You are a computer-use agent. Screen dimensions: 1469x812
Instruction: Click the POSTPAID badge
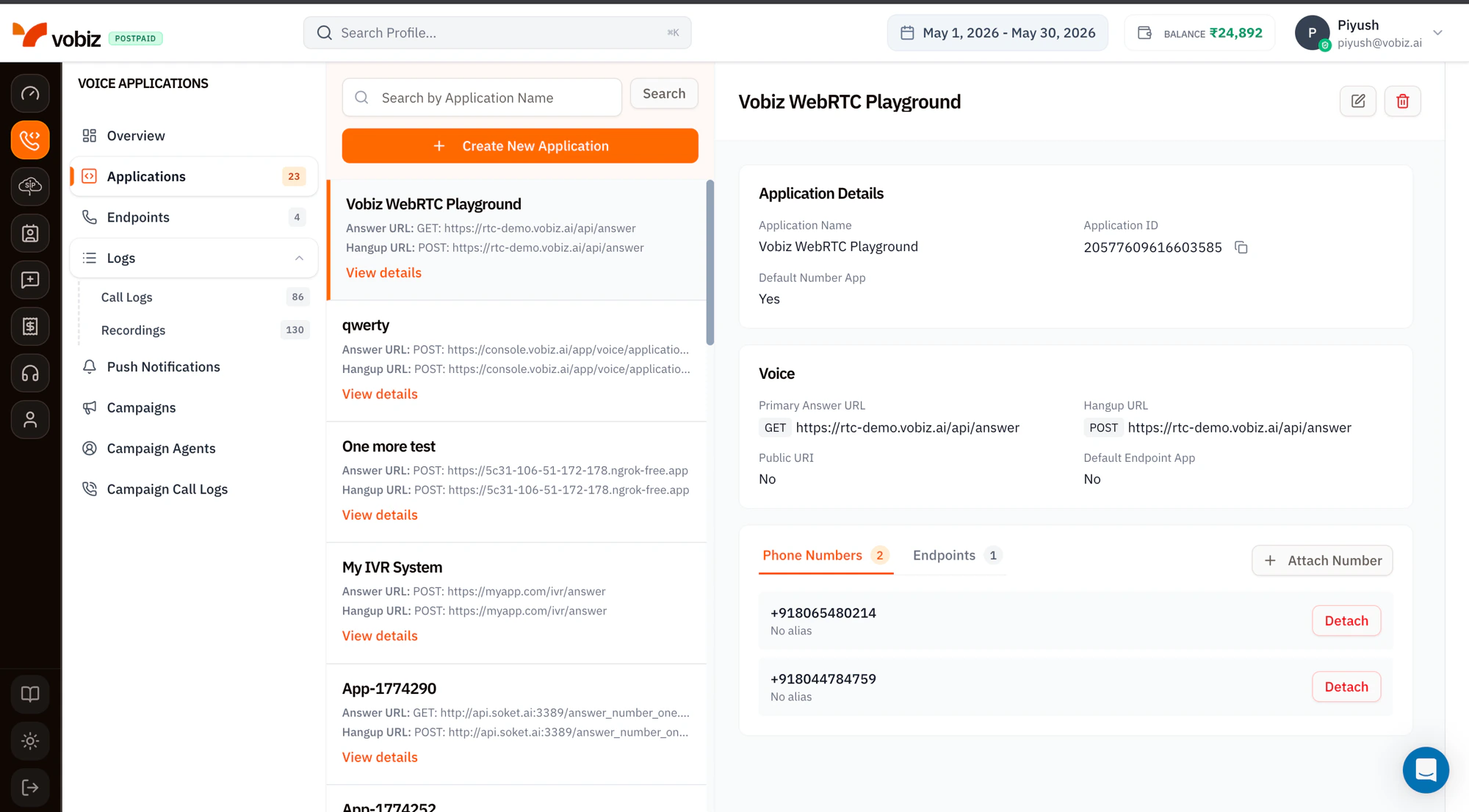tap(136, 38)
